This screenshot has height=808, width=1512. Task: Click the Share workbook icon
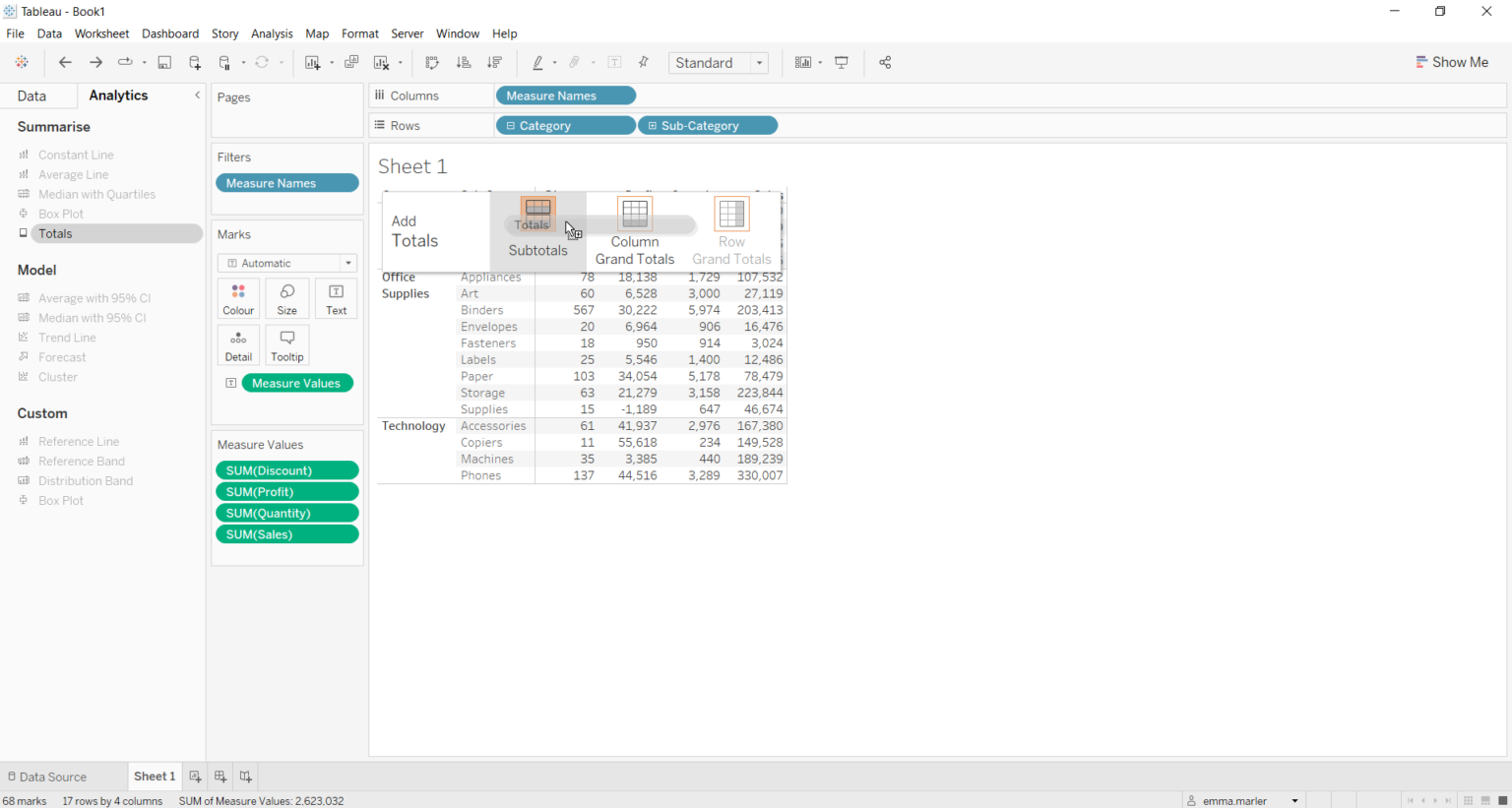884,62
